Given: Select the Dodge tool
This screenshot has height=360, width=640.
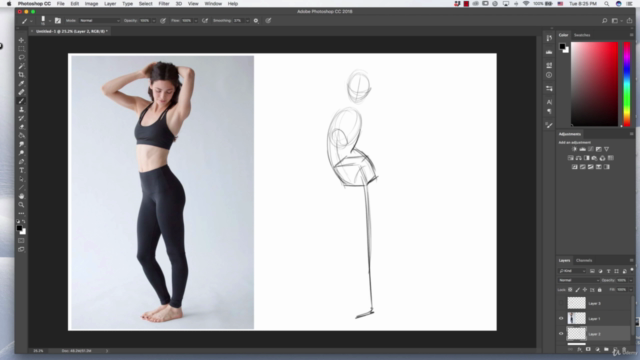Looking at the screenshot, I should pyautogui.click(x=21, y=153).
